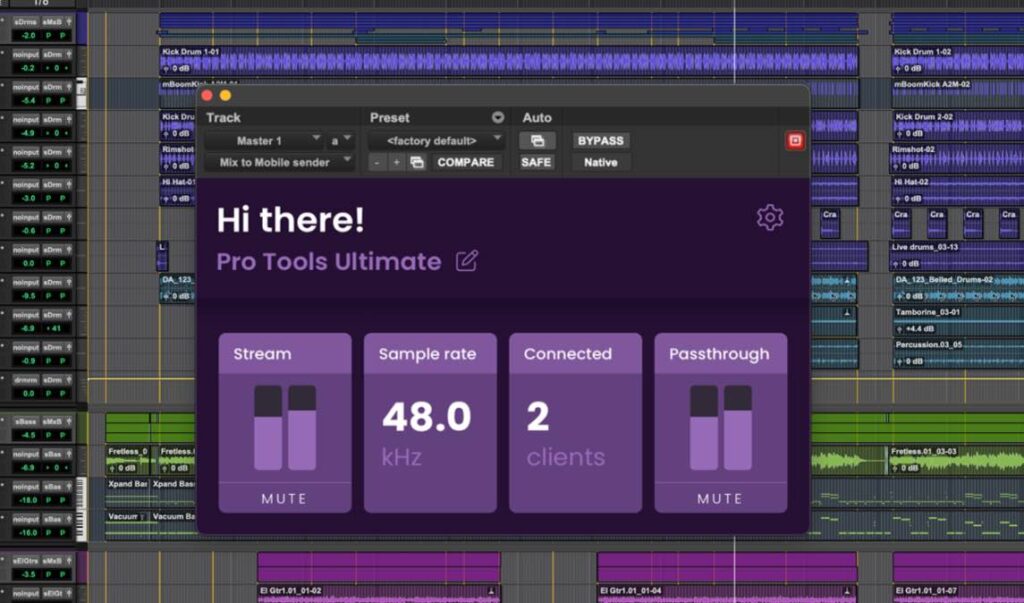Image resolution: width=1024 pixels, height=603 pixels.
Task: Click the Native processing button
Action: pyautogui.click(x=600, y=161)
